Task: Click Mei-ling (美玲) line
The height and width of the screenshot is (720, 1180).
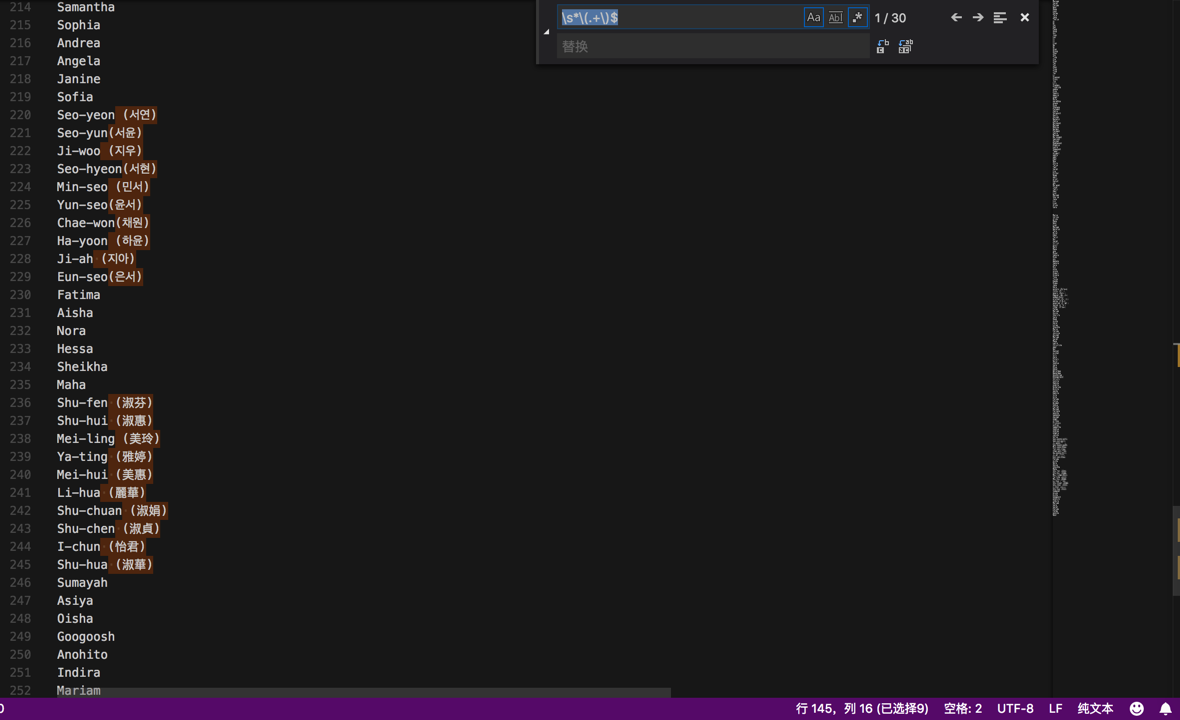Action: pos(108,439)
